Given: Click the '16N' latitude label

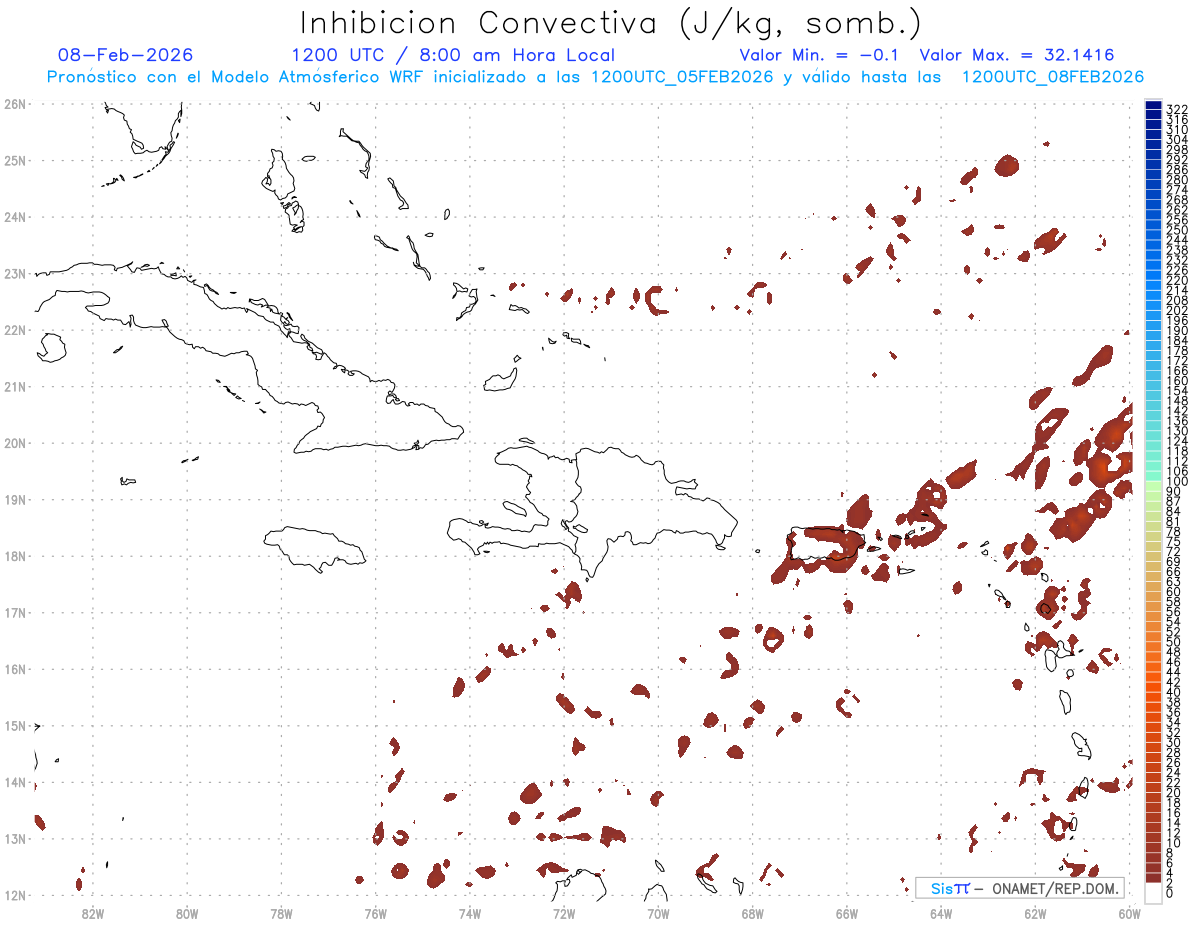Looking at the screenshot, I should pos(15,669).
